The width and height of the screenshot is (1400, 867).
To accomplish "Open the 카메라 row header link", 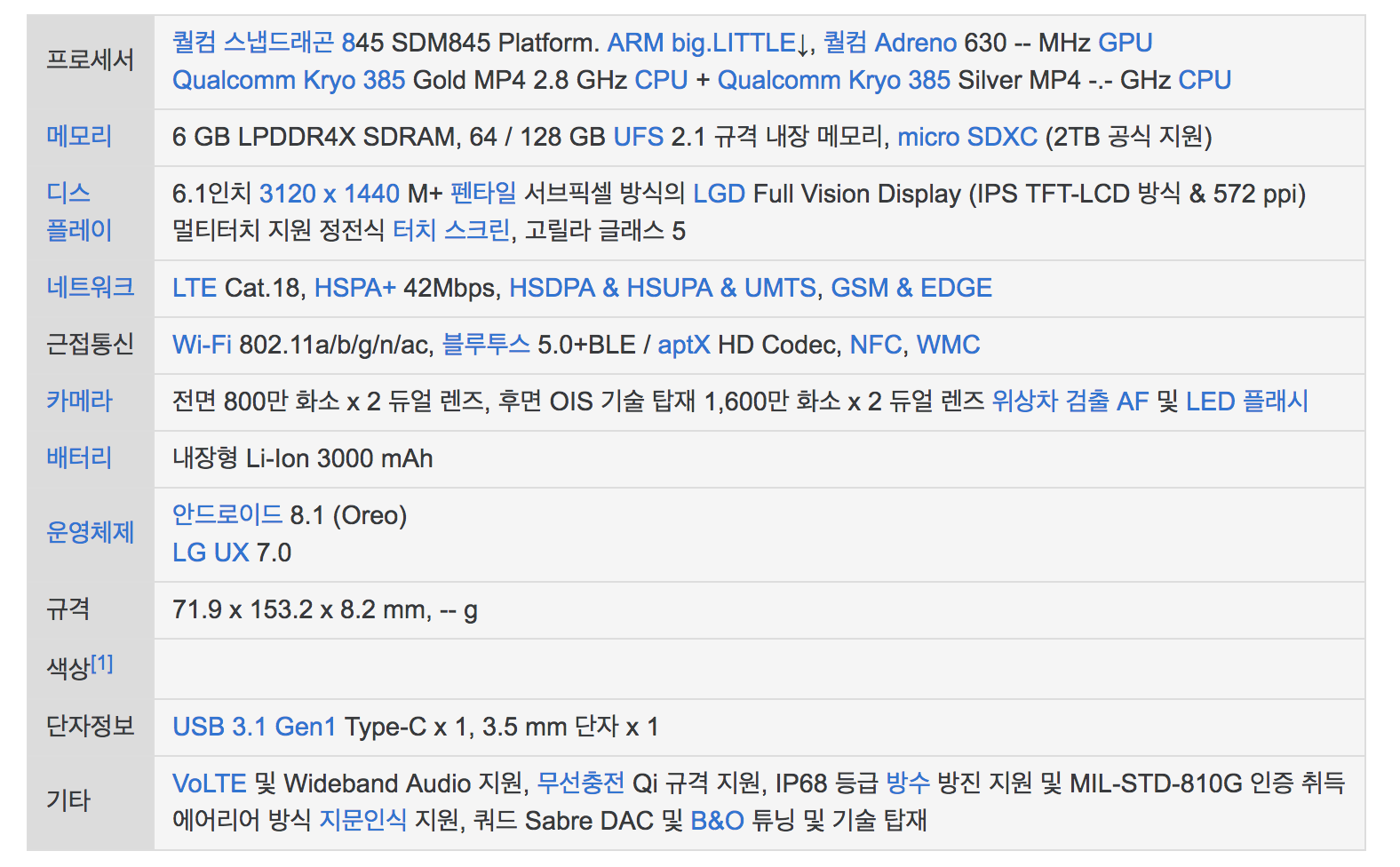I will [79, 402].
